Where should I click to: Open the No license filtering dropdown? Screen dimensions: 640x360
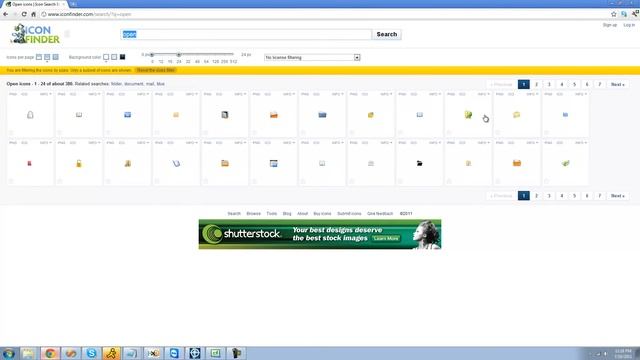312,58
